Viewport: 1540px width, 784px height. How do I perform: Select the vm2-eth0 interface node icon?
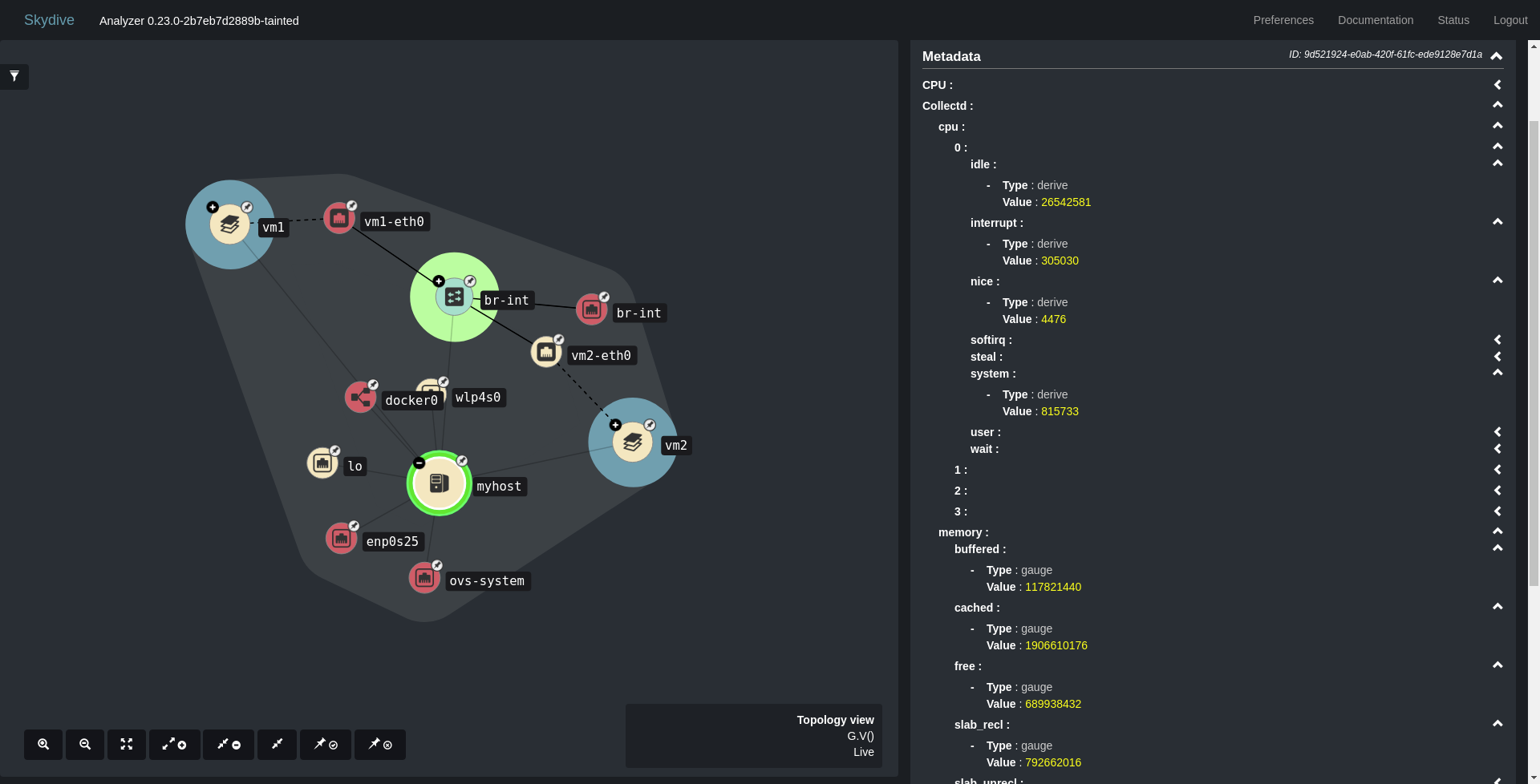pyautogui.click(x=546, y=352)
